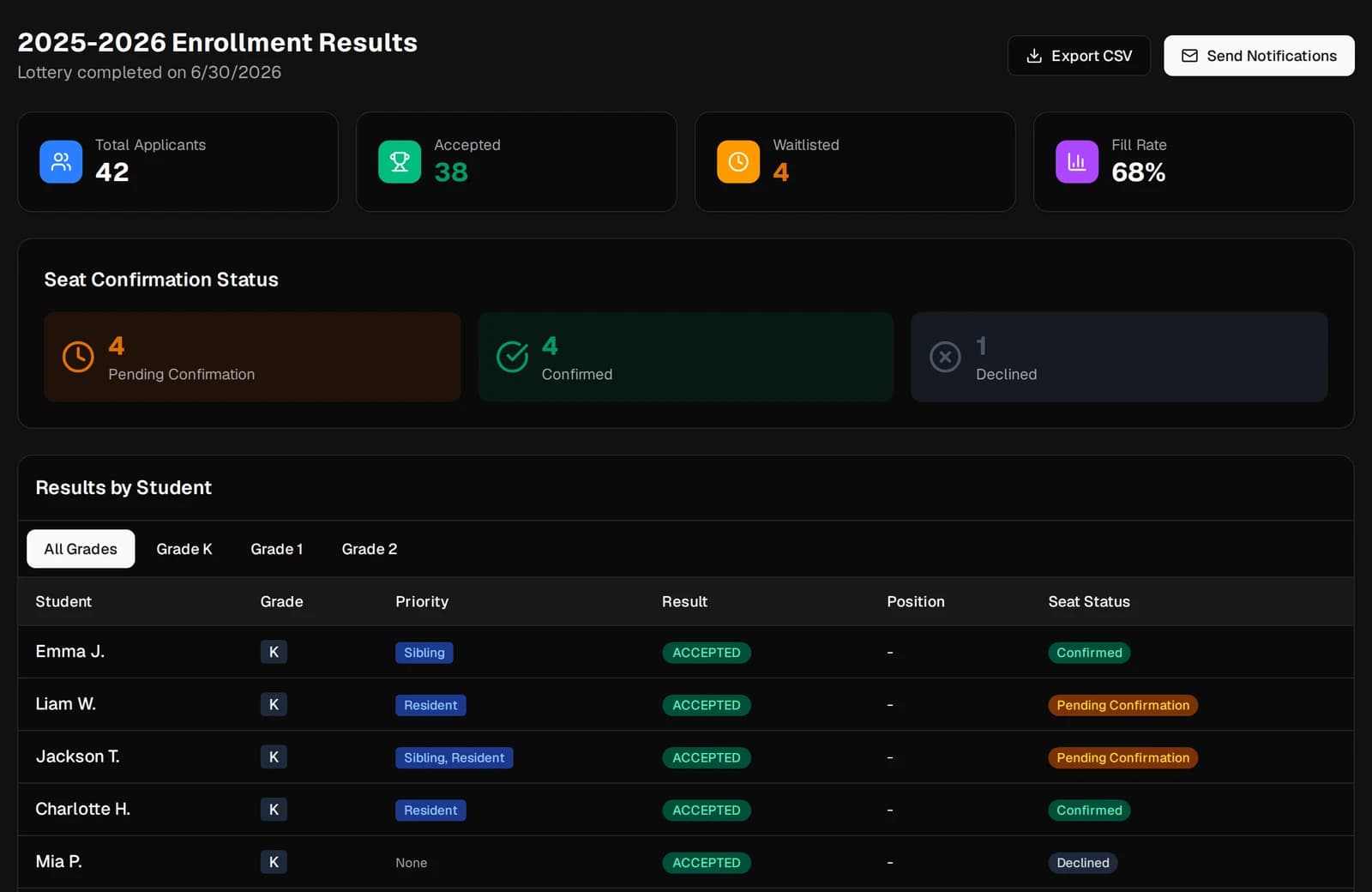Image resolution: width=1372 pixels, height=892 pixels.
Task: Click Charlotte H.'s Confirmed seat status
Action: tap(1089, 810)
